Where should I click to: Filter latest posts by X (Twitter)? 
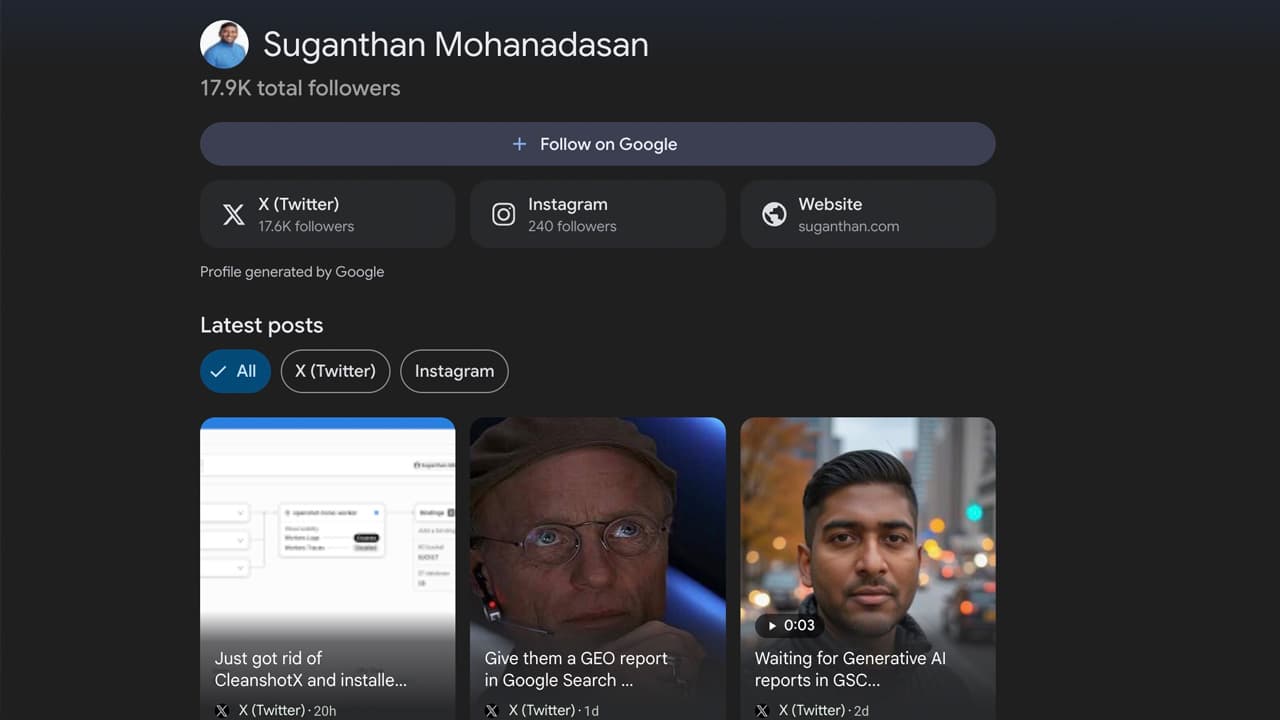(335, 371)
